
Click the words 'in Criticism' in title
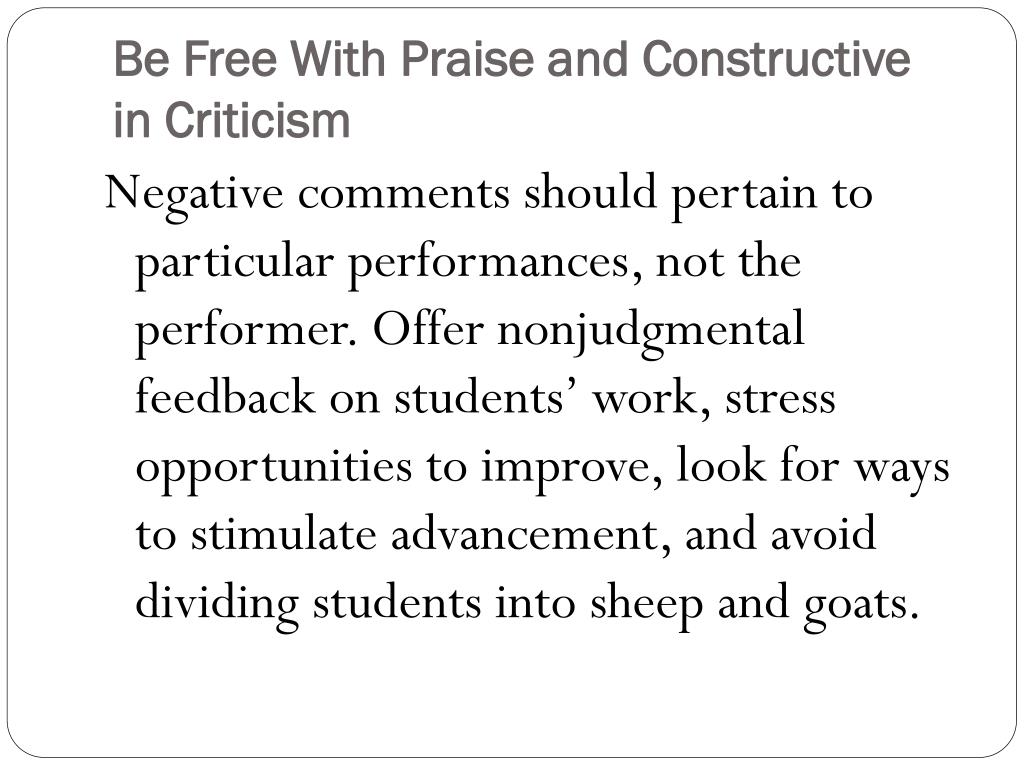pyautogui.click(x=232, y=120)
